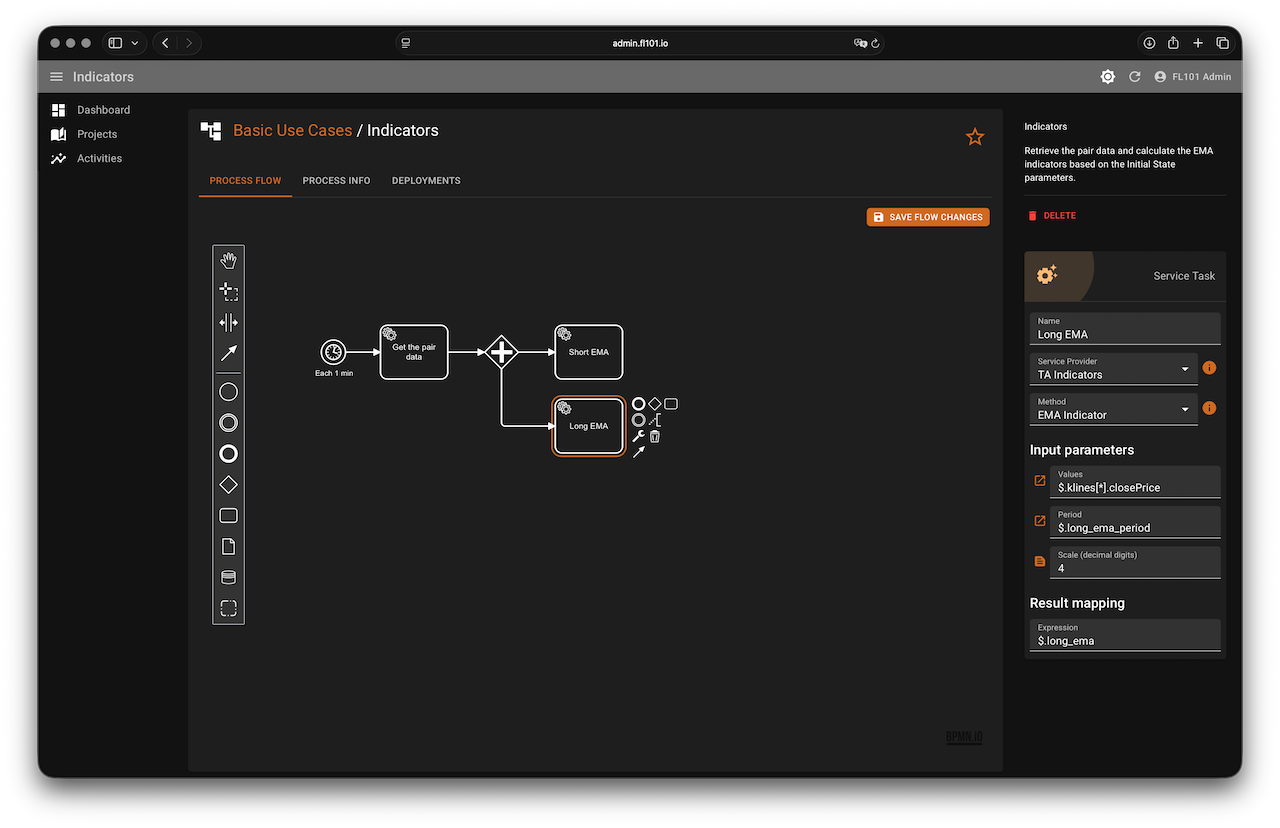Open theme settings via the header gear icon

(1107, 77)
